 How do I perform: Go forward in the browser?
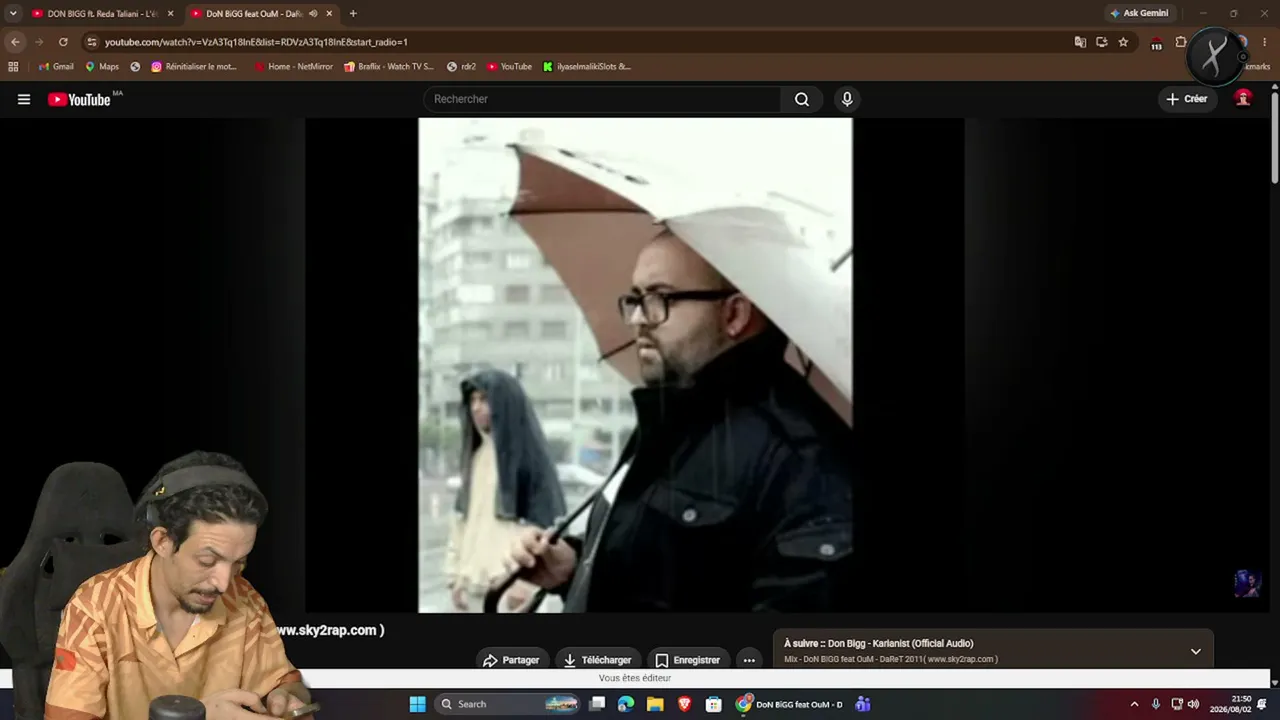pos(39,42)
